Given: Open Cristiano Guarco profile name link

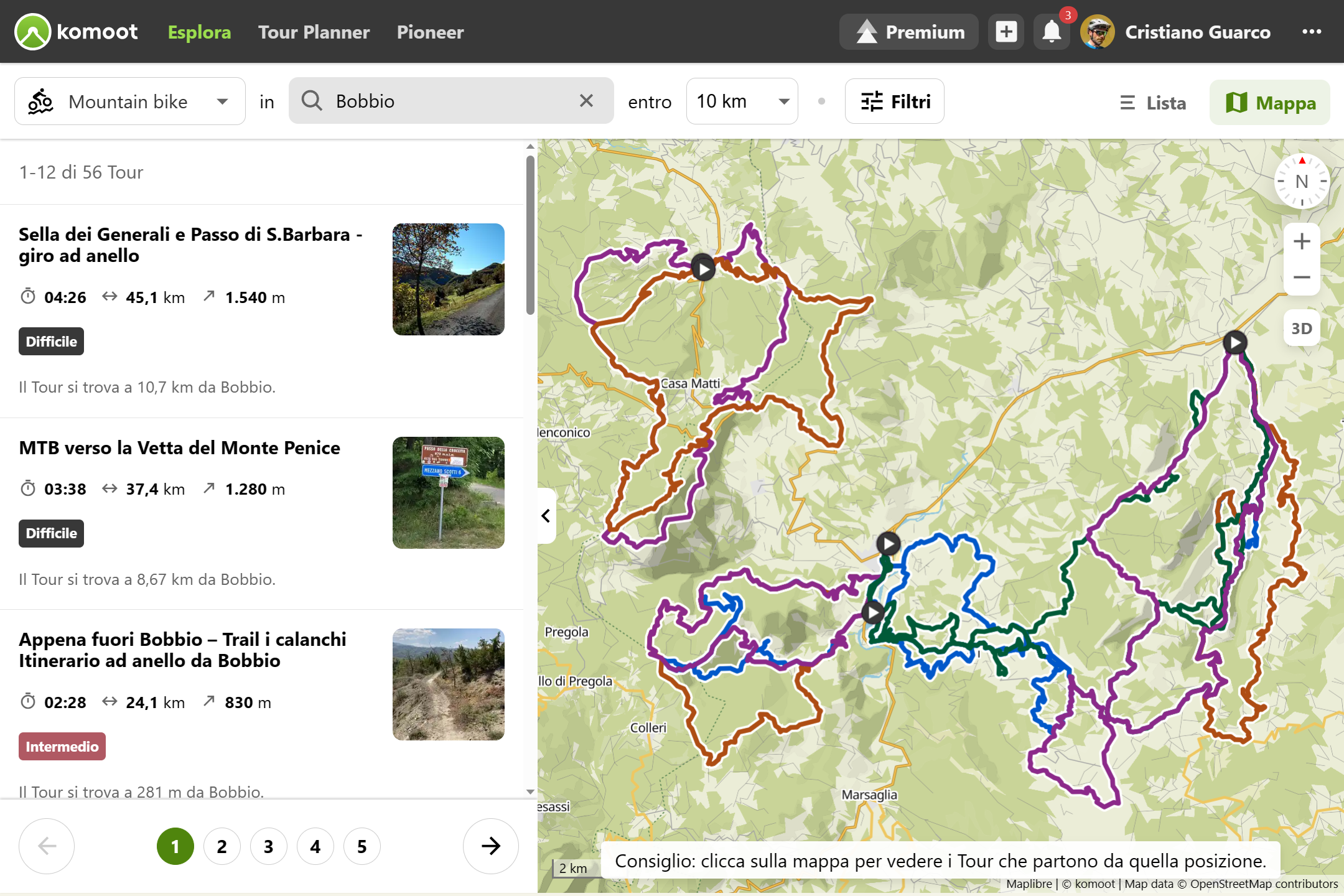Looking at the screenshot, I should [x=1198, y=32].
